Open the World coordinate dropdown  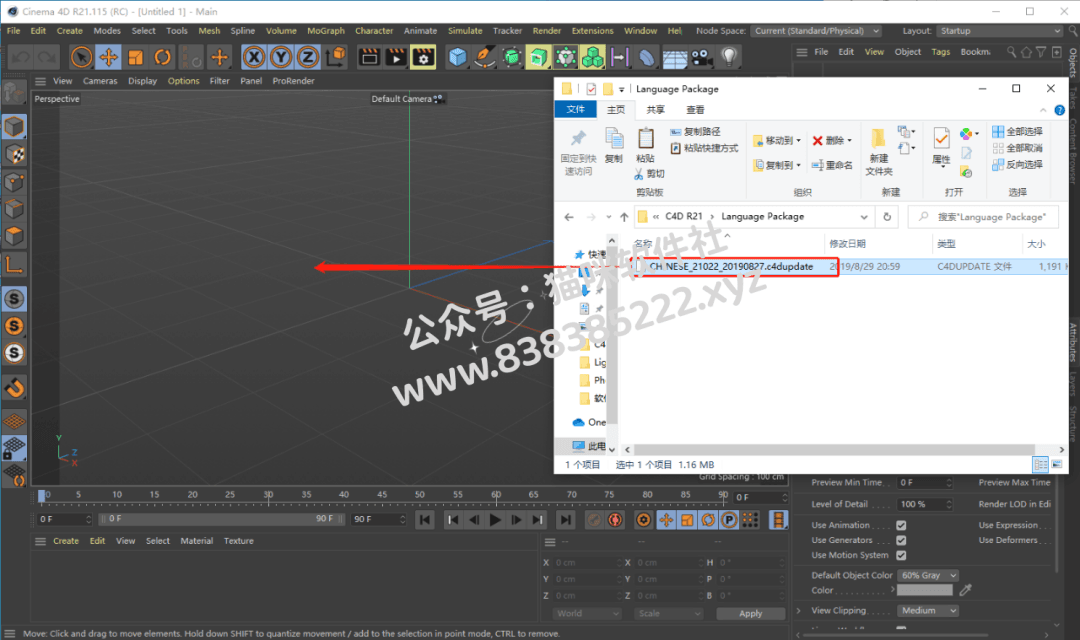pyautogui.click(x=588, y=614)
